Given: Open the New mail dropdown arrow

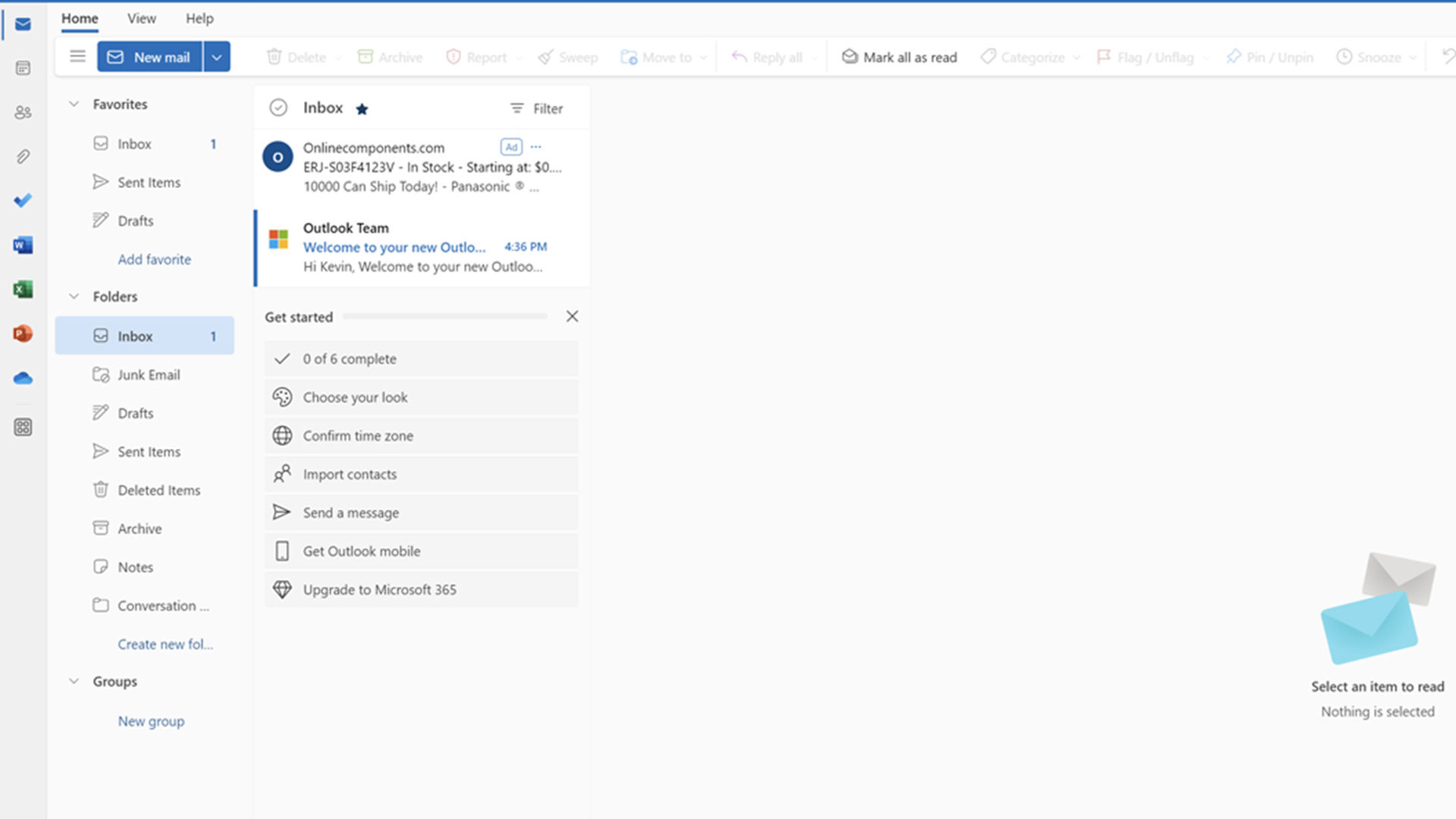Looking at the screenshot, I should pyautogui.click(x=217, y=57).
